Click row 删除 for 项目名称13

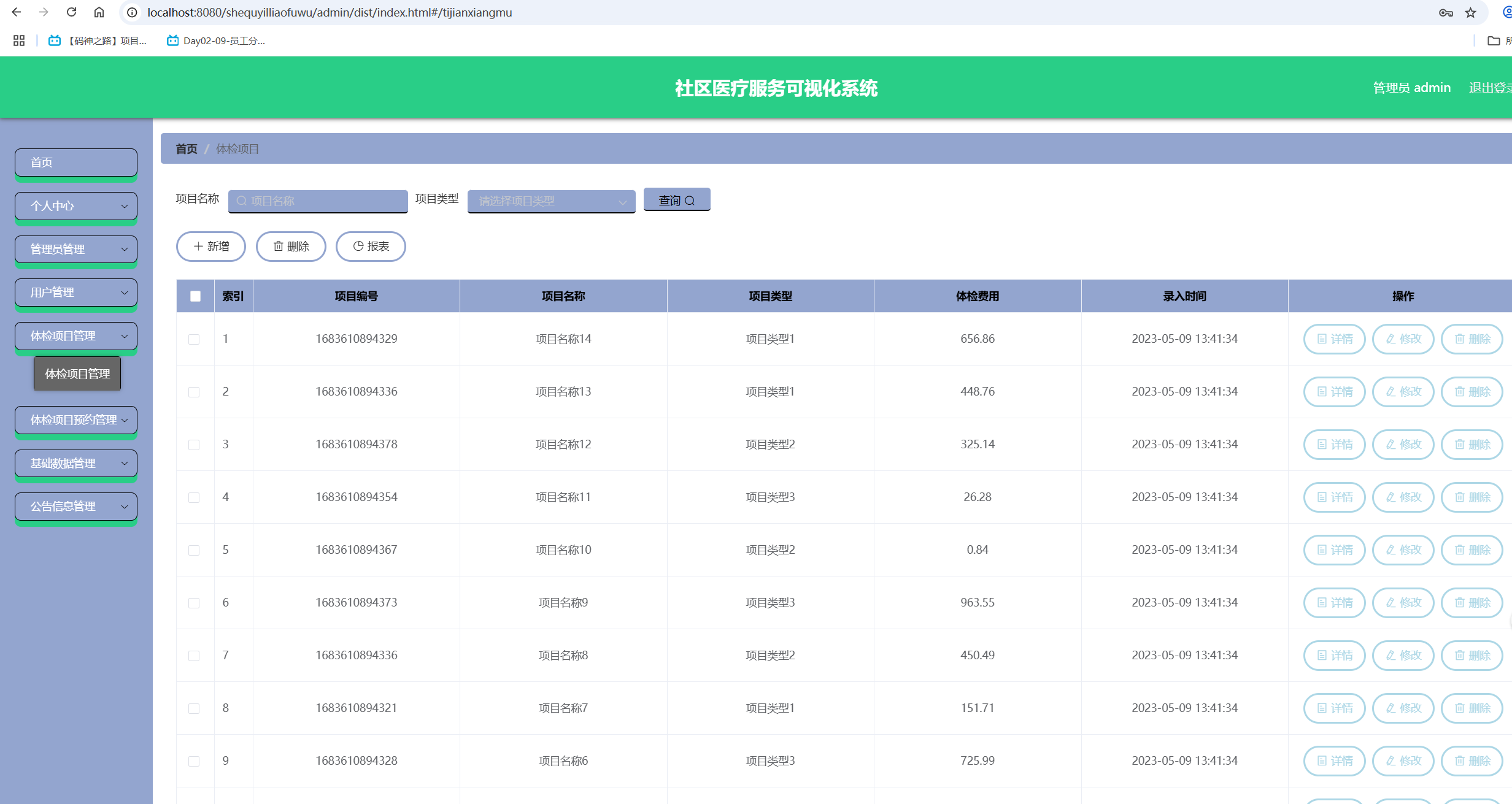(x=1472, y=392)
